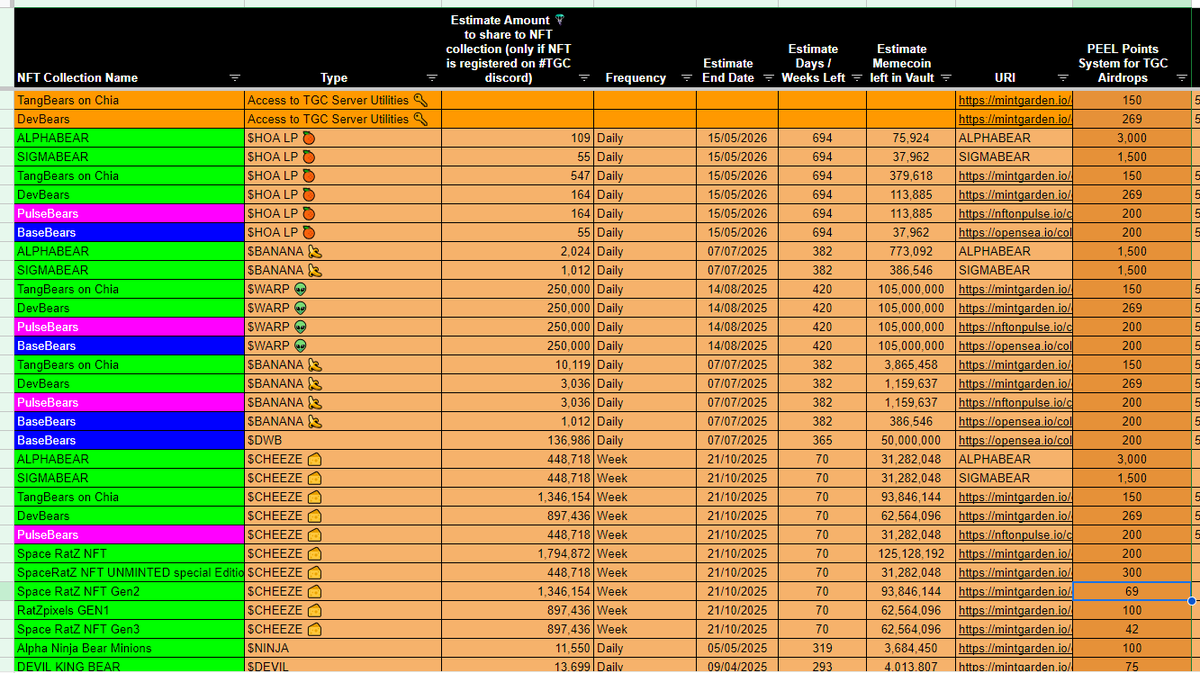Screen dimensions: 1200x673
Task: Select the estimate amount cell 136,986
Action: (x=518, y=441)
